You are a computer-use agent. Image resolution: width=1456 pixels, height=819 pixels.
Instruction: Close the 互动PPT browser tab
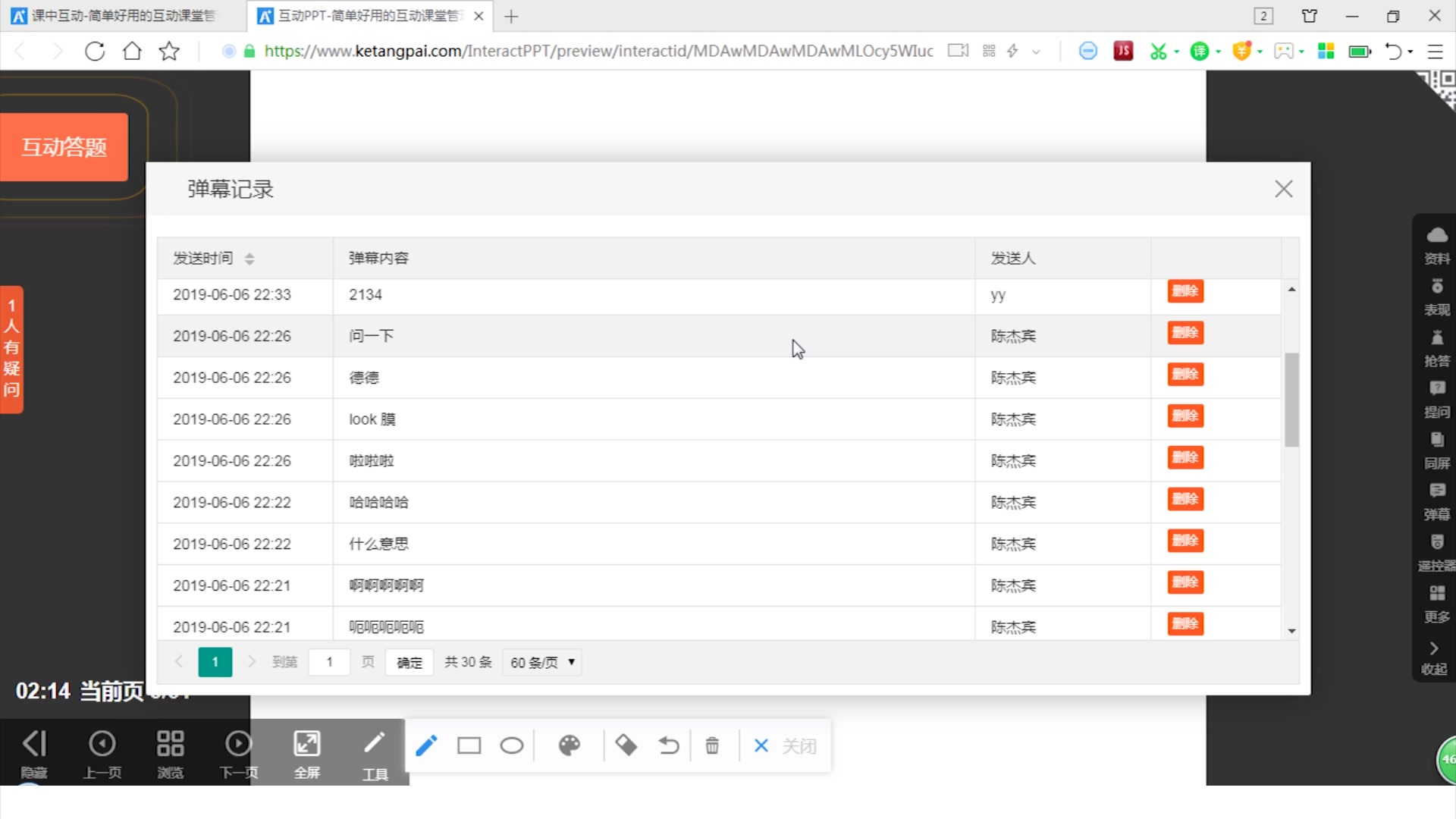pos(479,16)
